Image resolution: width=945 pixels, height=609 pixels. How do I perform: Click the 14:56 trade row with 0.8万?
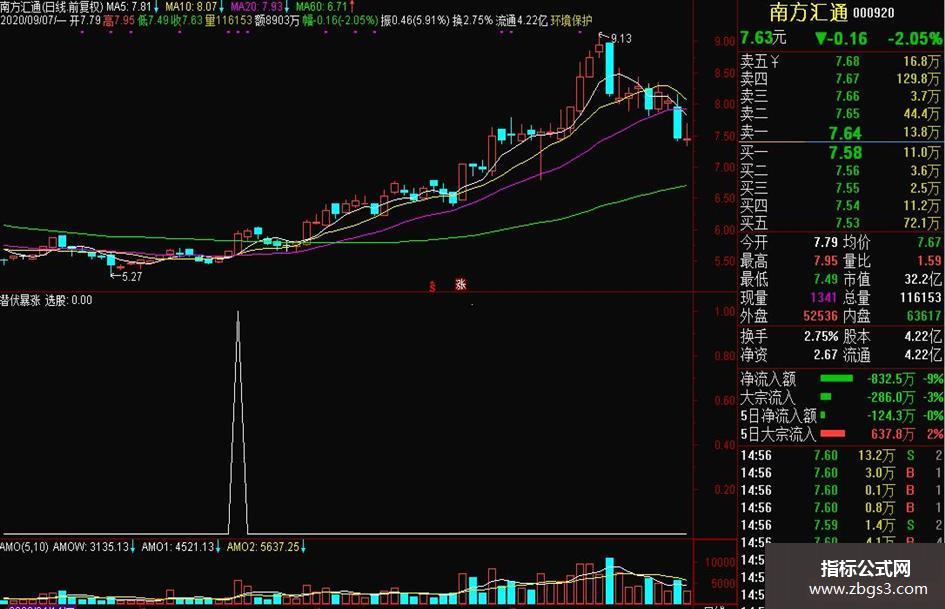tap(840, 508)
